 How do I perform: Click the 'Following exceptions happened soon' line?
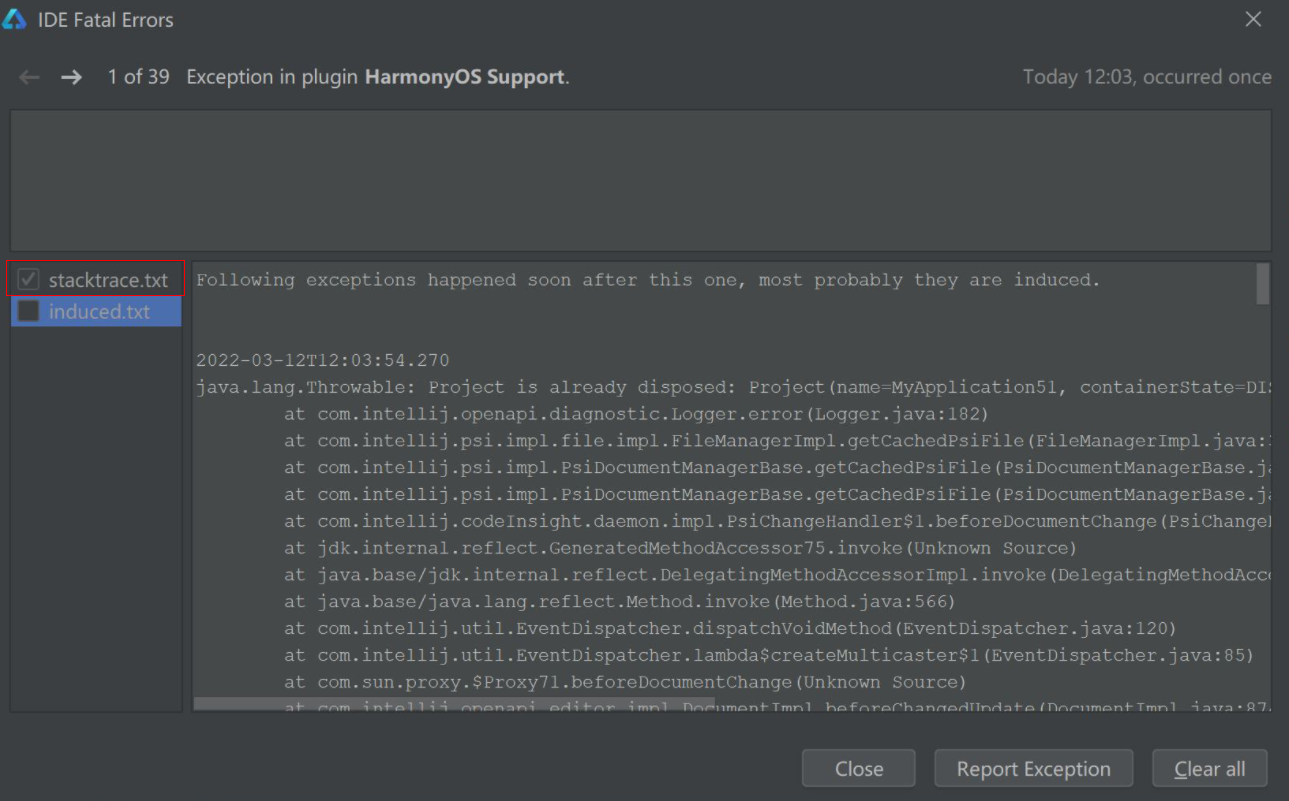coord(648,280)
